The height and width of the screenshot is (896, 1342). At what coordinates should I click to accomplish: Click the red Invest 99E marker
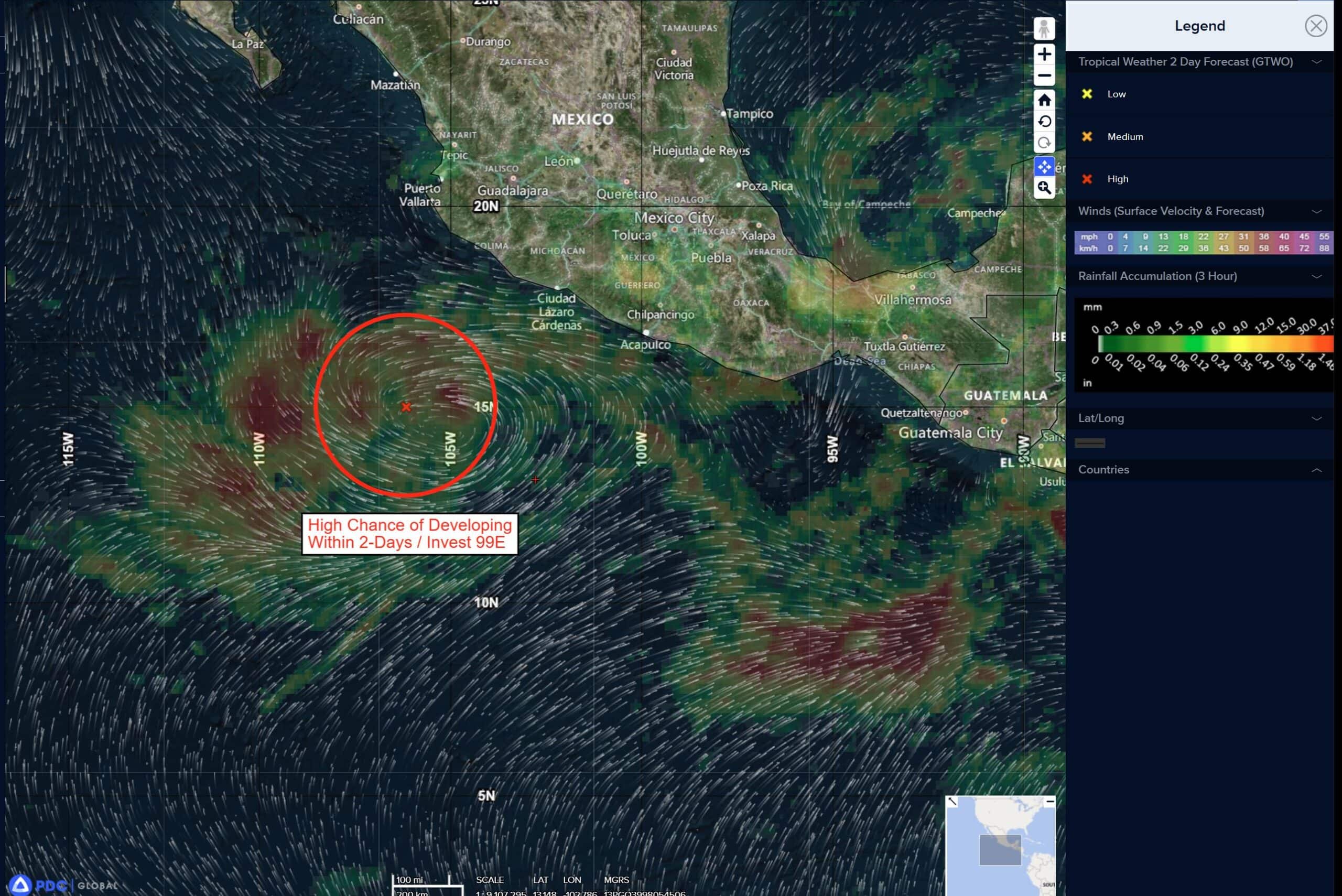406,407
